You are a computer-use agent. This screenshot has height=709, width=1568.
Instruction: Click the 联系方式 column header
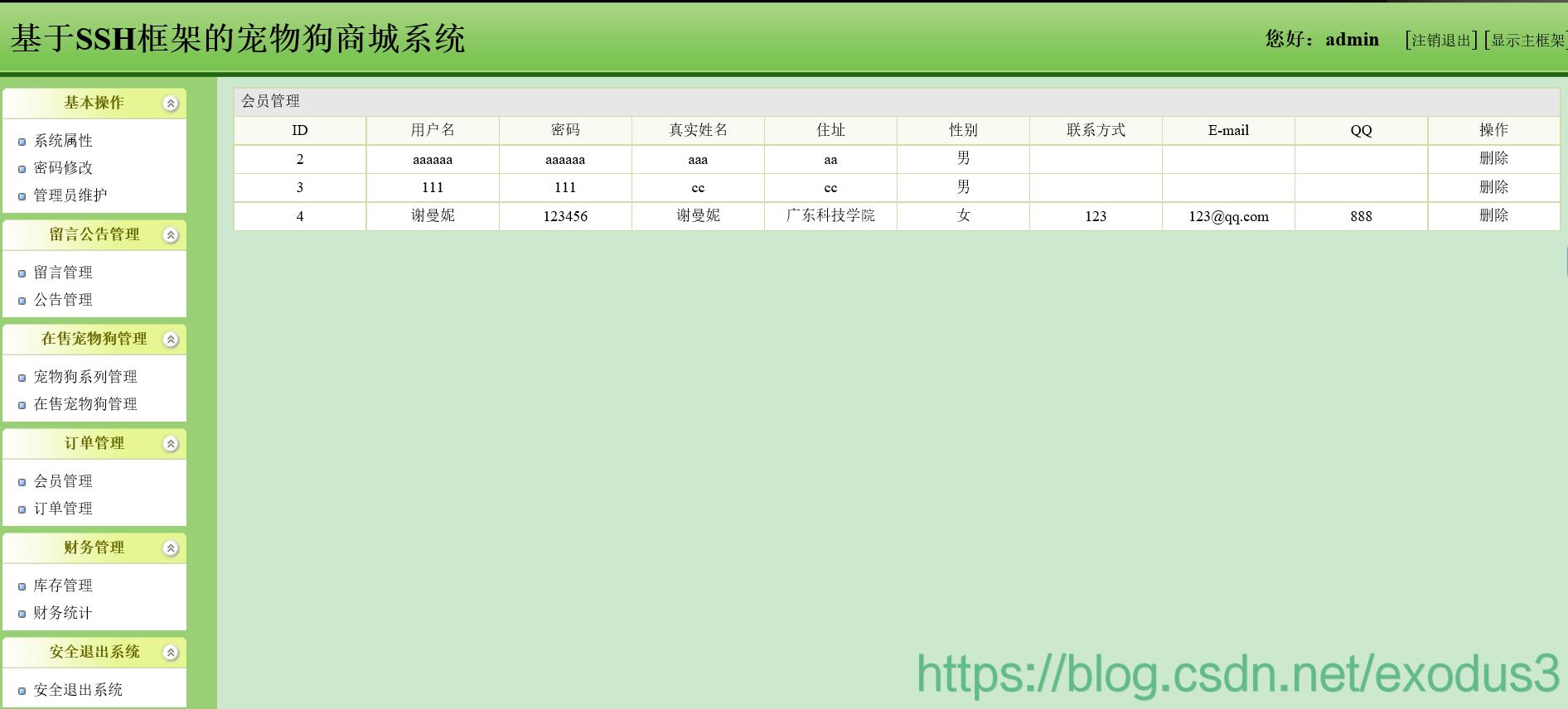(x=1096, y=130)
